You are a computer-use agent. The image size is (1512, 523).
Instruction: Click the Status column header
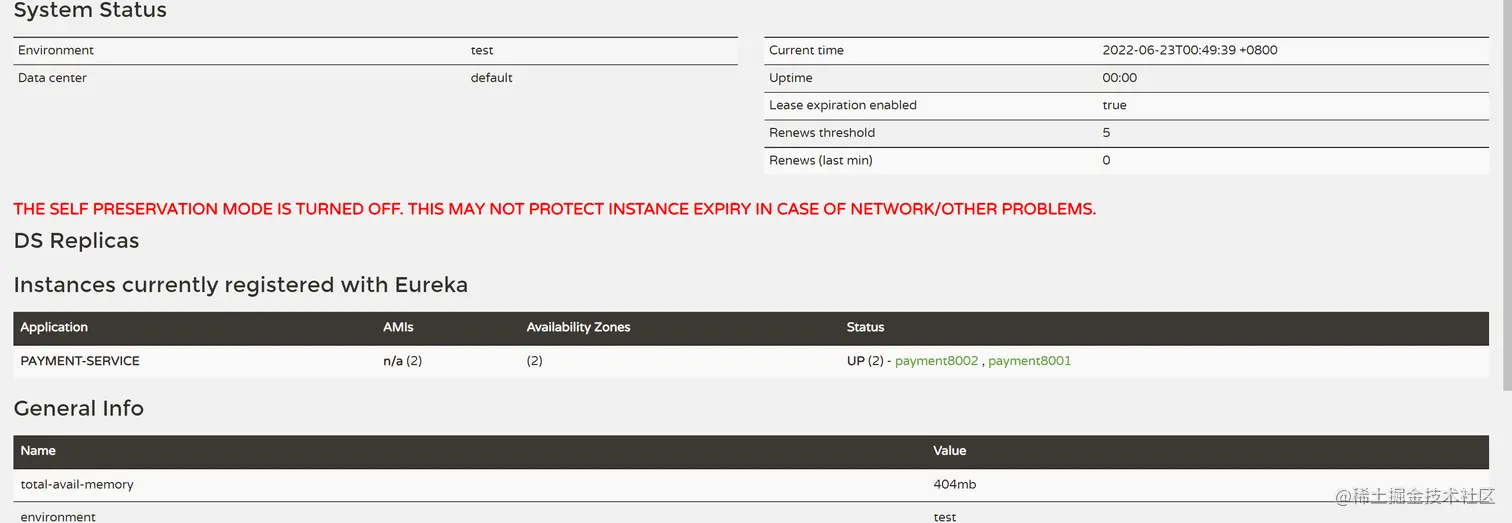click(x=865, y=327)
